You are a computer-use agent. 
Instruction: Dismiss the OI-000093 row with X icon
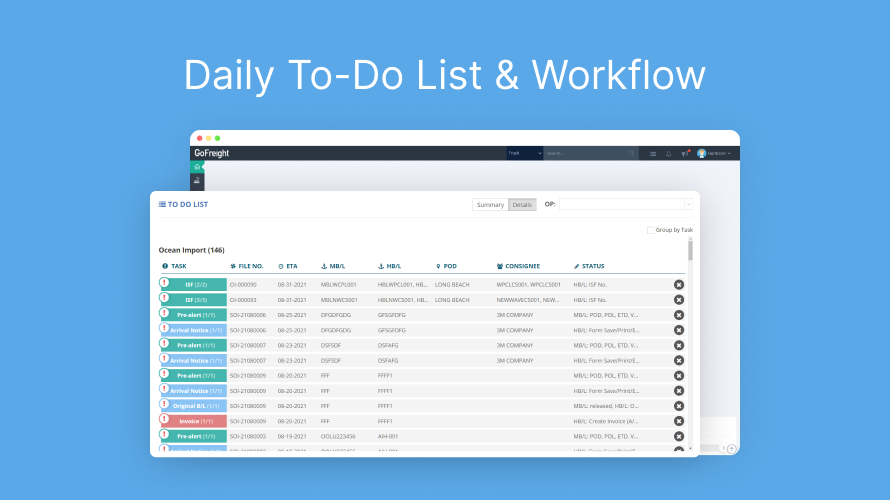tap(679, 300)
